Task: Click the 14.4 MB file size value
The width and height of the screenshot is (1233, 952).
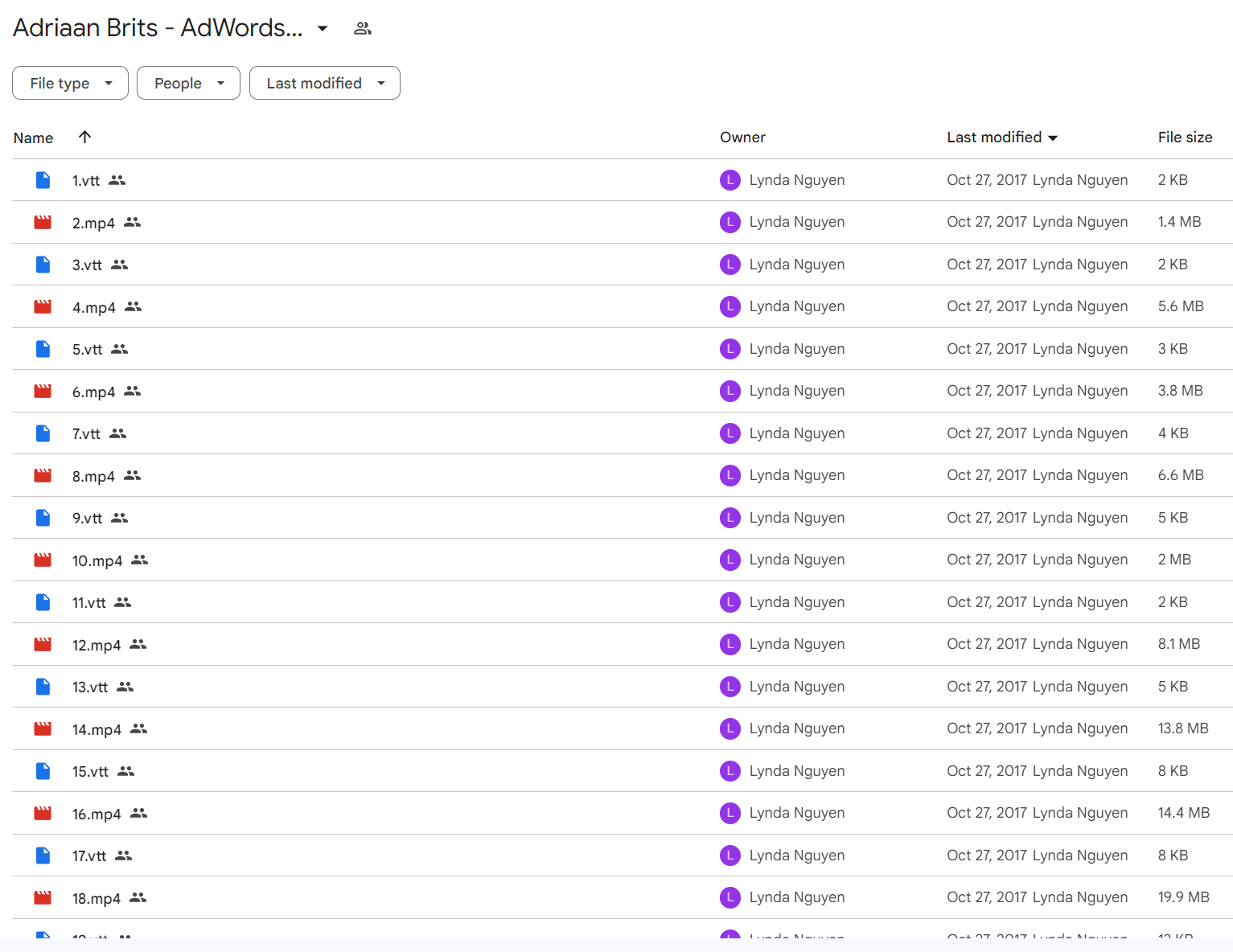Action: pos(1184,813)
